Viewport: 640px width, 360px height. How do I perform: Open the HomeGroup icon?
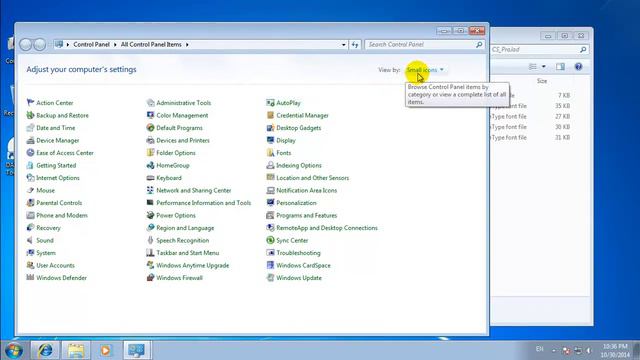coord(150,165)
